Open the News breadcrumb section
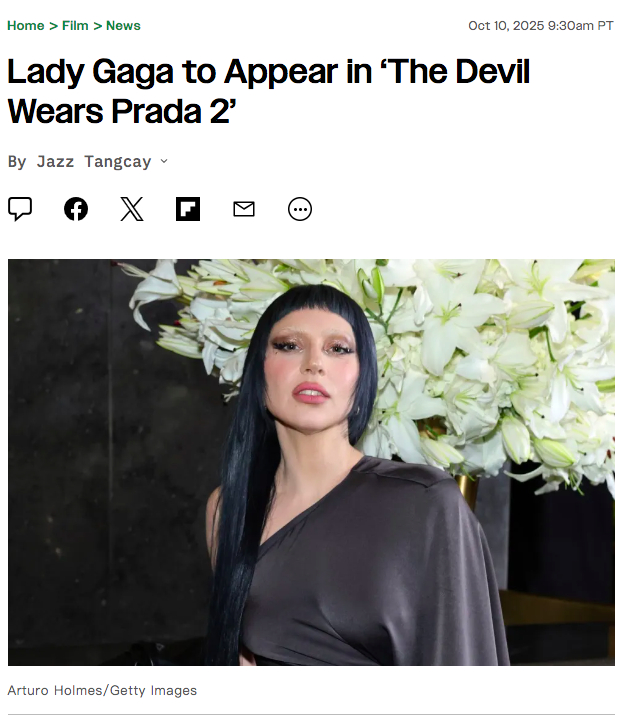Viewport: 642px width, 716px height. coord(123,26)
